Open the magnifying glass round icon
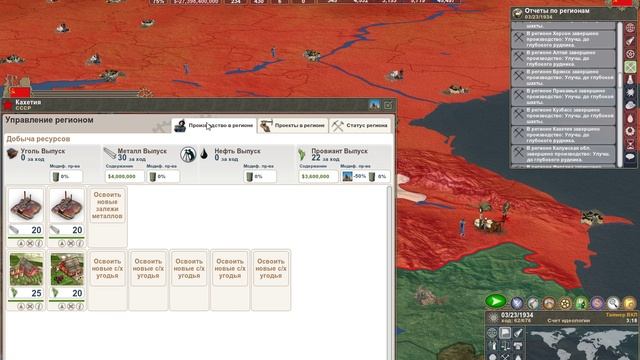 tap(613, 303)
